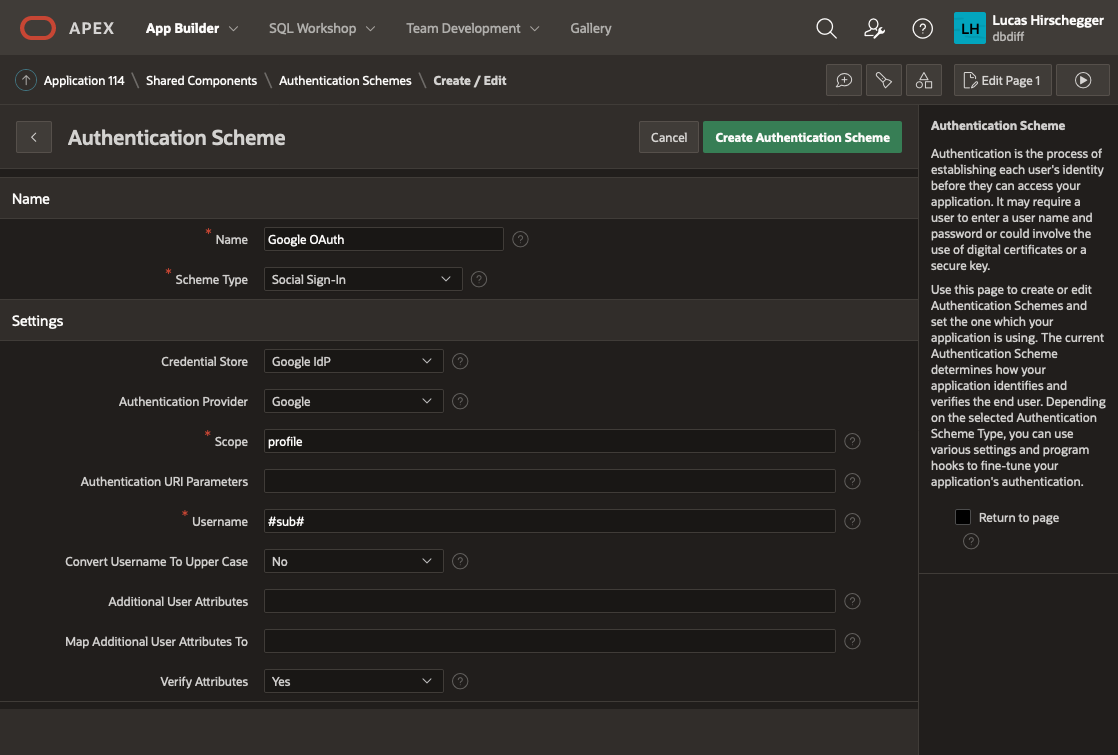Click Create Authentication Scheme

[802, 137]
